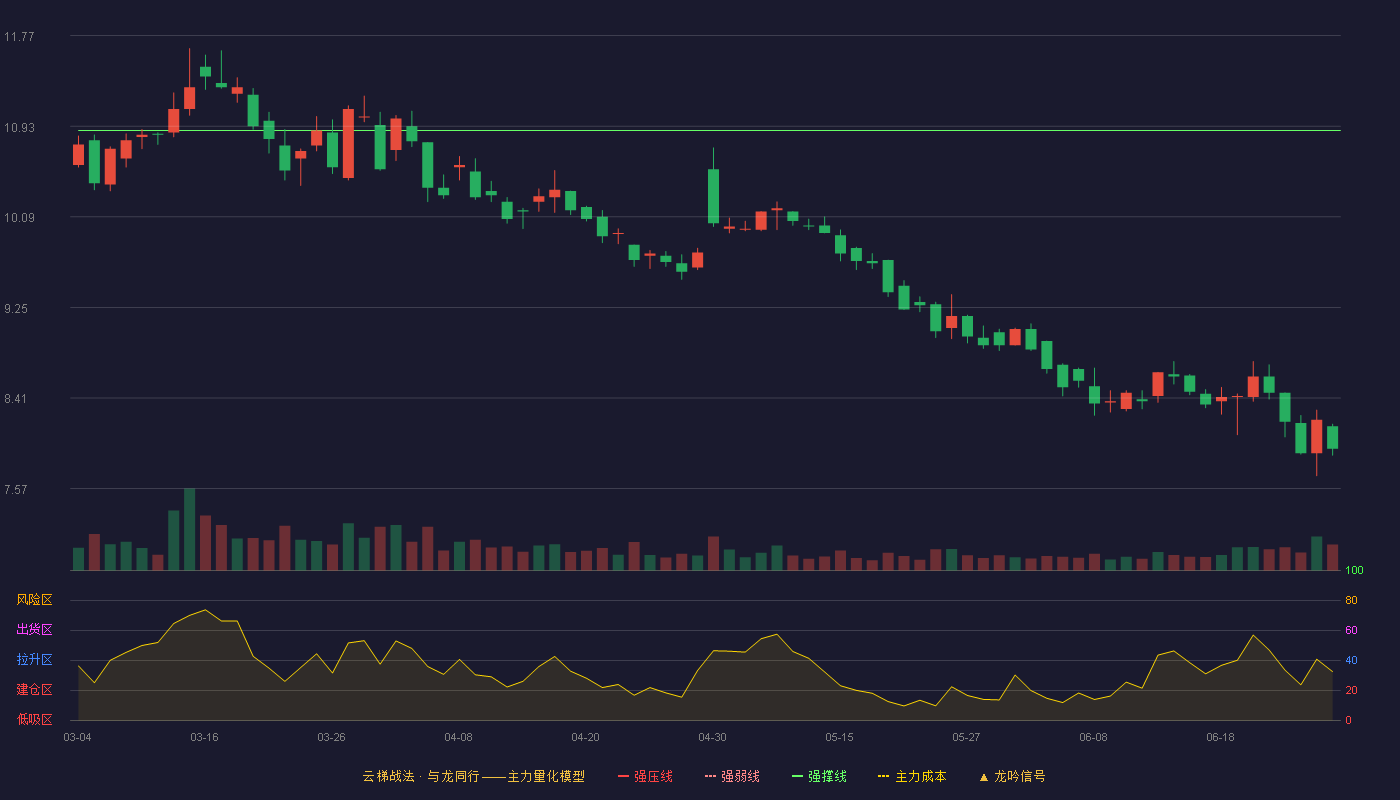Click the green horizontal support line
The height and width of the screenshot is (800, 1400).
(x=709, y=130)
